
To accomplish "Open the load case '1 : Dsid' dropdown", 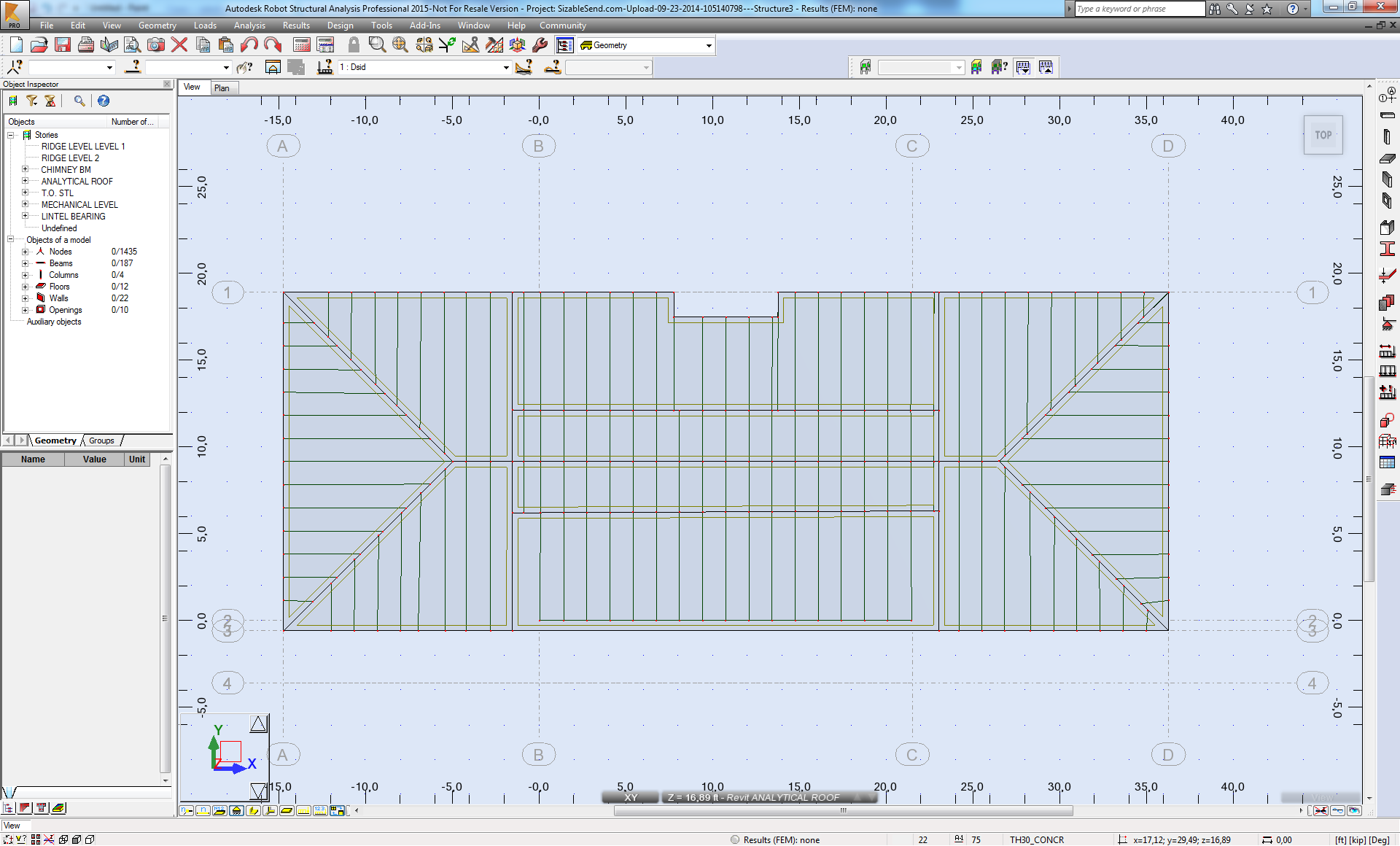I will [x=506, y=67].
